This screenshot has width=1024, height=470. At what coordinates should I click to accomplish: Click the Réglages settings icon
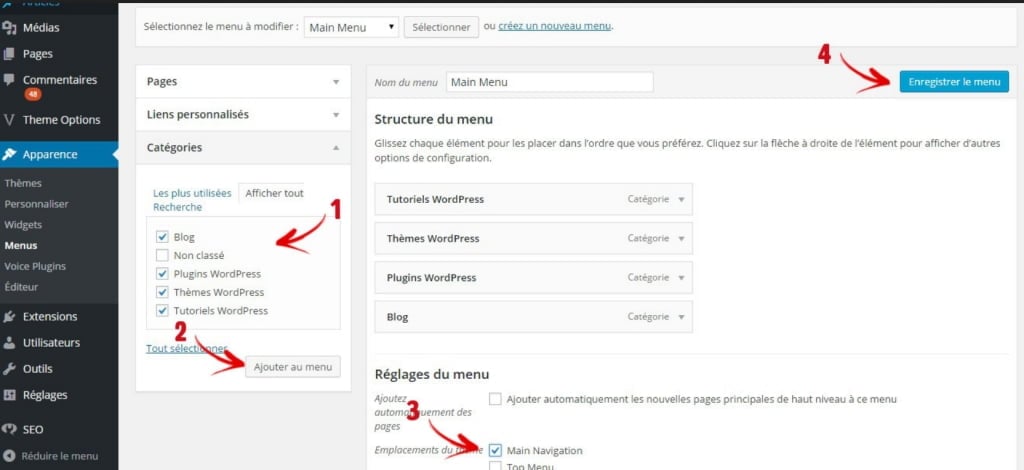[9, 395]
